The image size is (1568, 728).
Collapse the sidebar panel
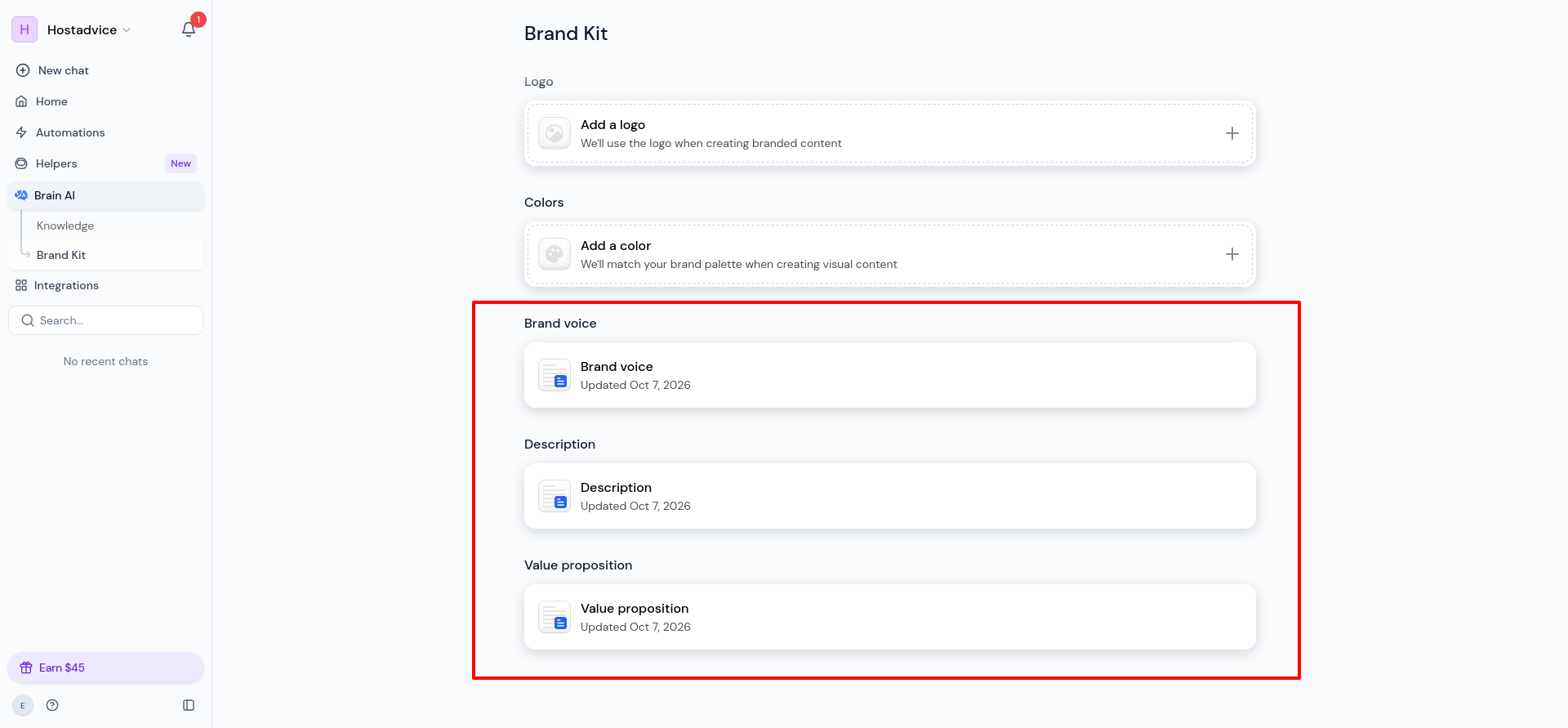point(189,705)
